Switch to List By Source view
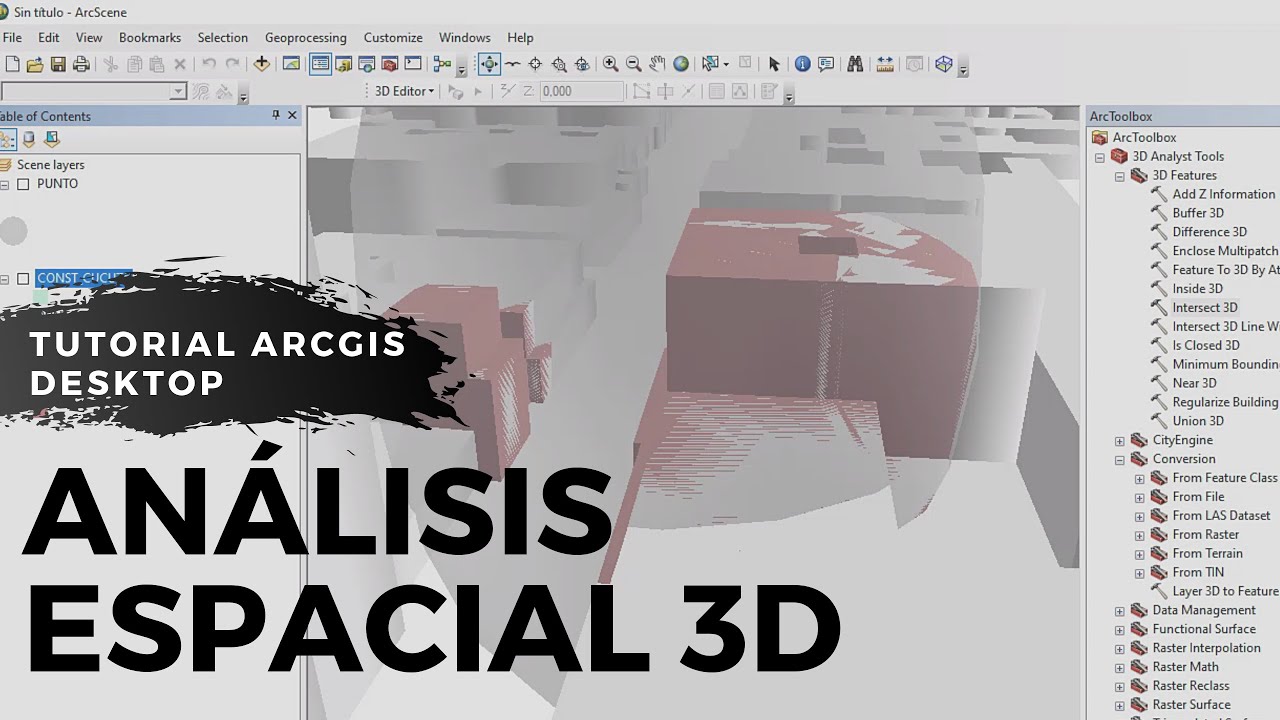1280x720 pixels. click(29, 140)
